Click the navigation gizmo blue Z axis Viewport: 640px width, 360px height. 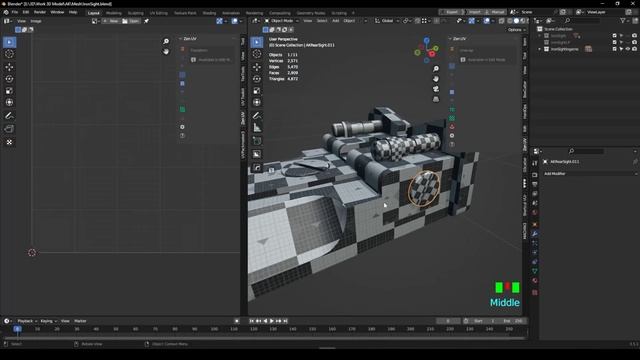click(427, 40)
